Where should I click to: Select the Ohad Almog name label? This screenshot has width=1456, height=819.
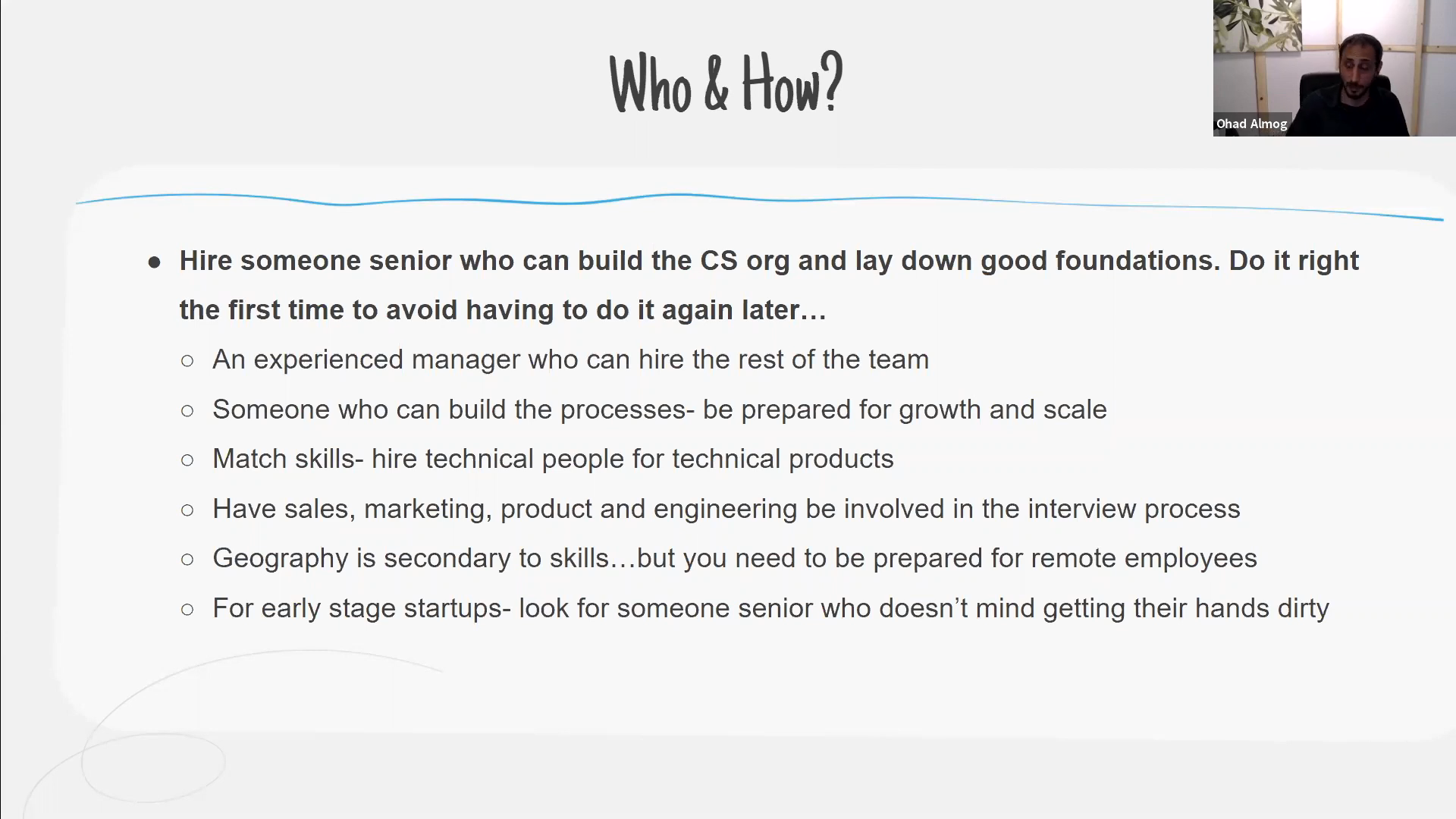pos(1251,124)
